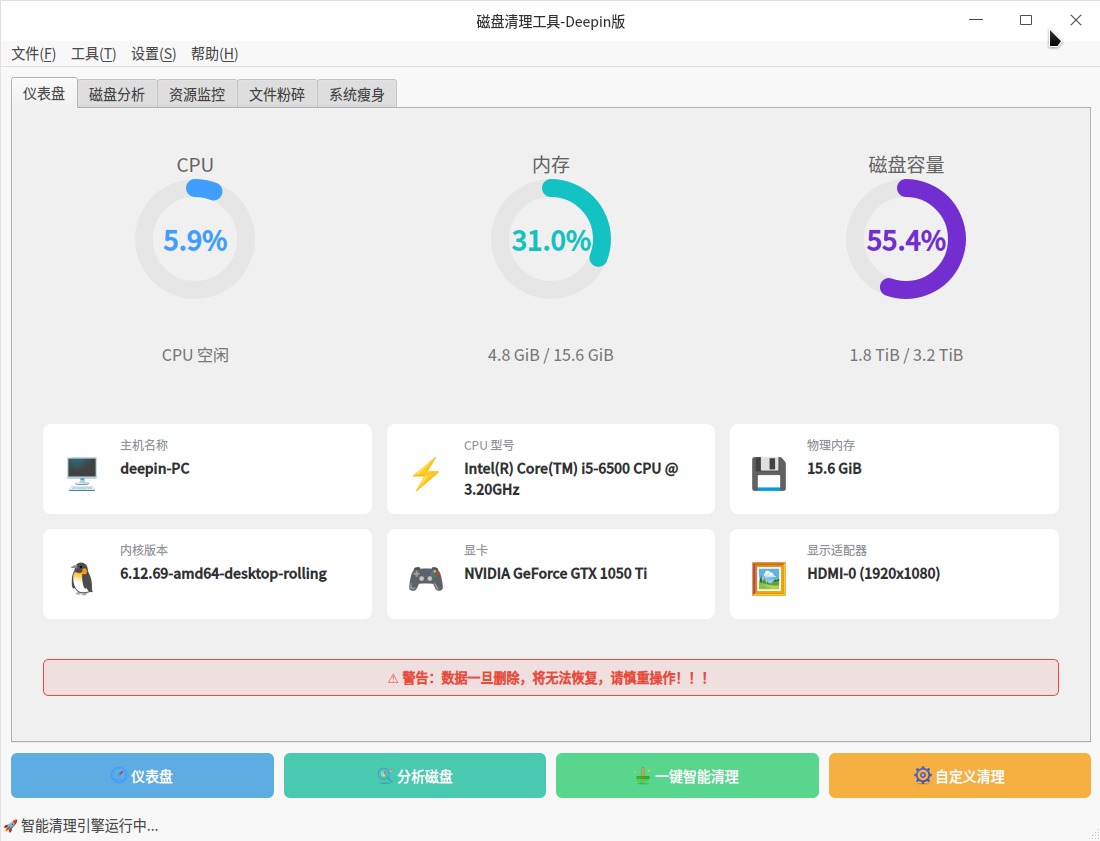Click the 15.6 GiB physical memory value
Screen dimensions: 1100x841
click(x=834, y=469)
